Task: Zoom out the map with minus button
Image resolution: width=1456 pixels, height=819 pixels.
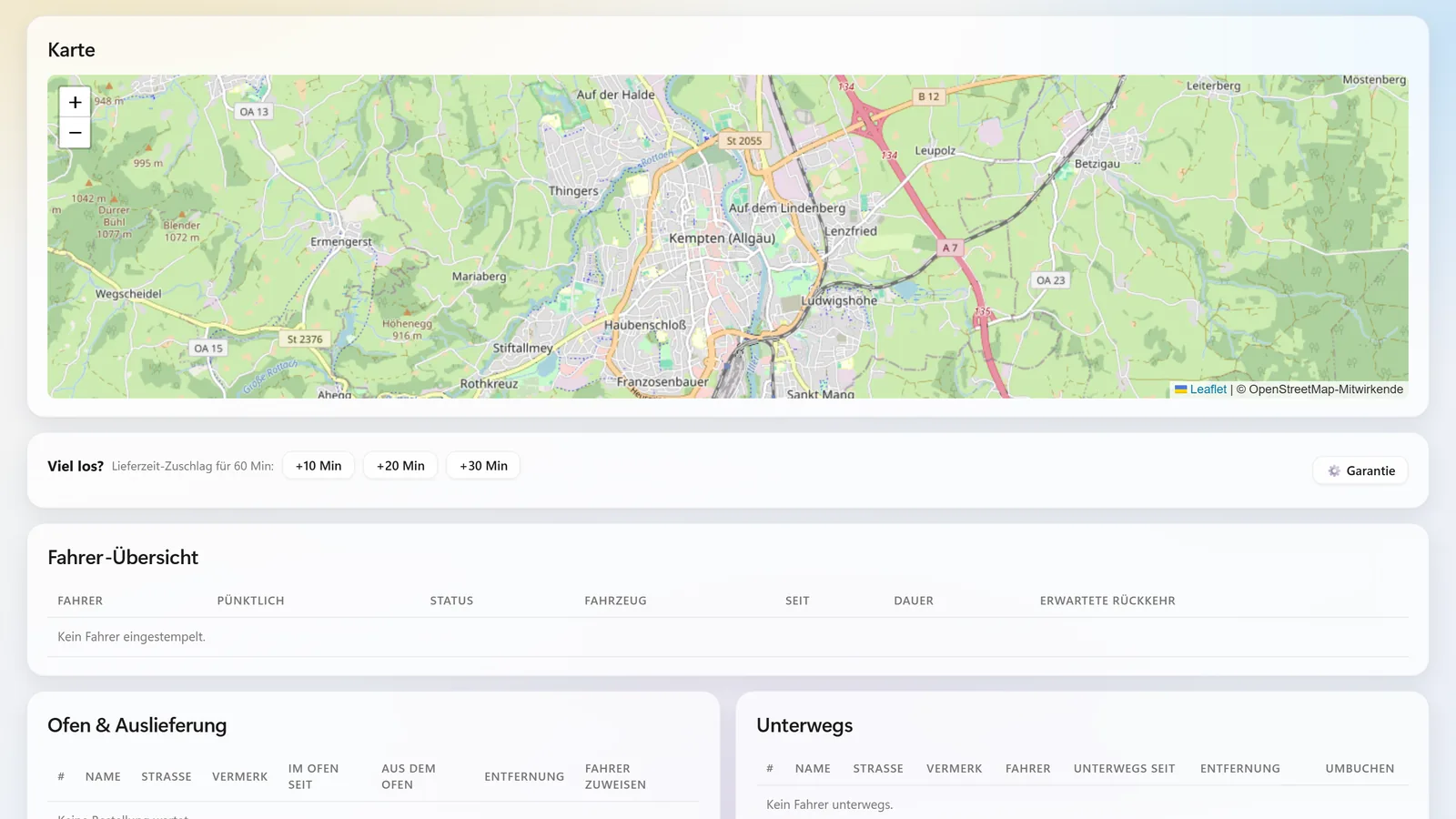Action: 75,133
